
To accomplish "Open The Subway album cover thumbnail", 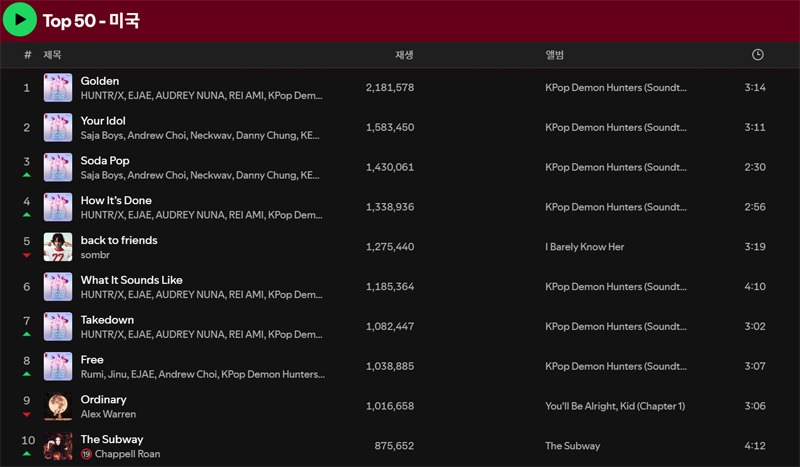I will (58, 446).
